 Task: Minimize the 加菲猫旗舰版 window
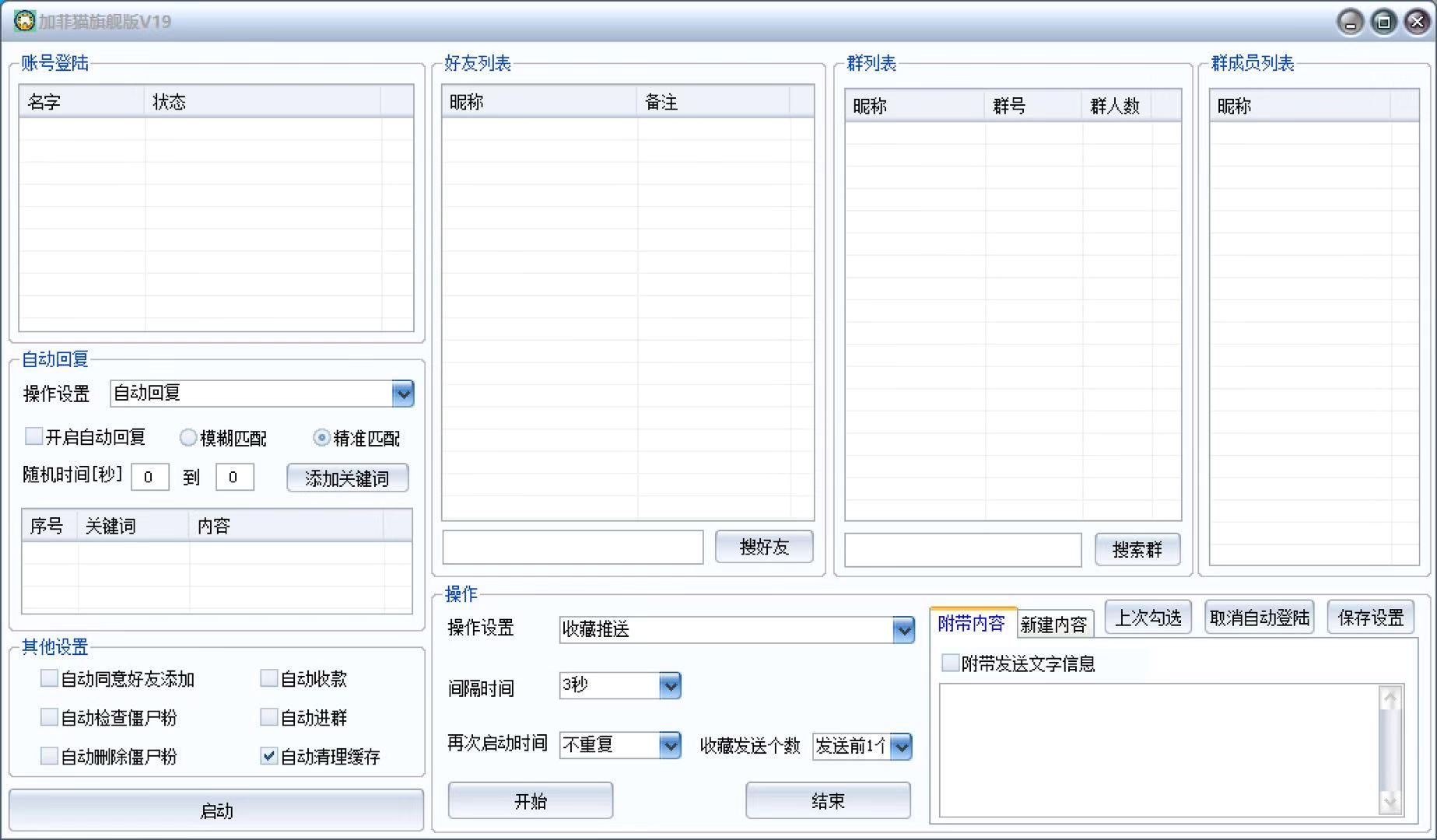pyautogui.click(x=1350, y=22)
